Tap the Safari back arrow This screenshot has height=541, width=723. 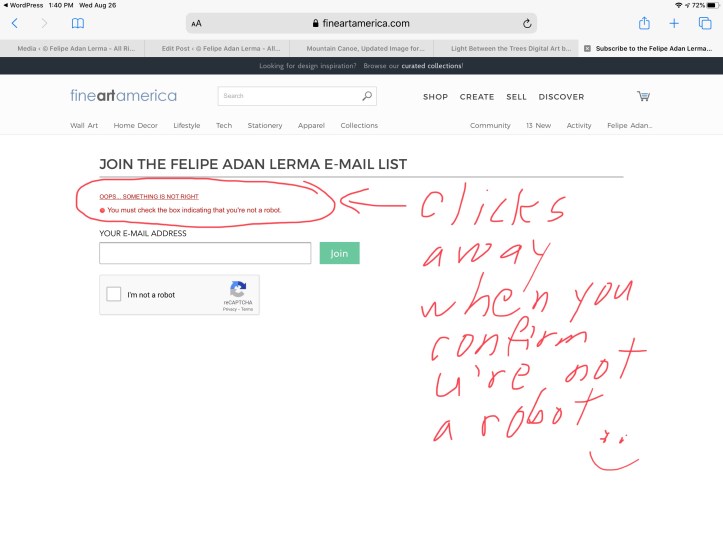[x=15, y=23]
